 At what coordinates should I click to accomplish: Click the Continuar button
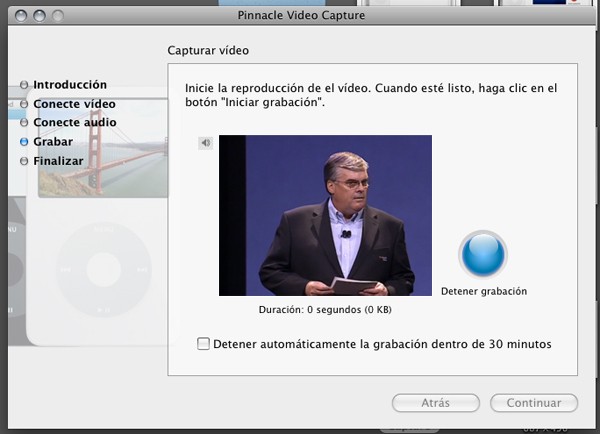pos(534,403)
